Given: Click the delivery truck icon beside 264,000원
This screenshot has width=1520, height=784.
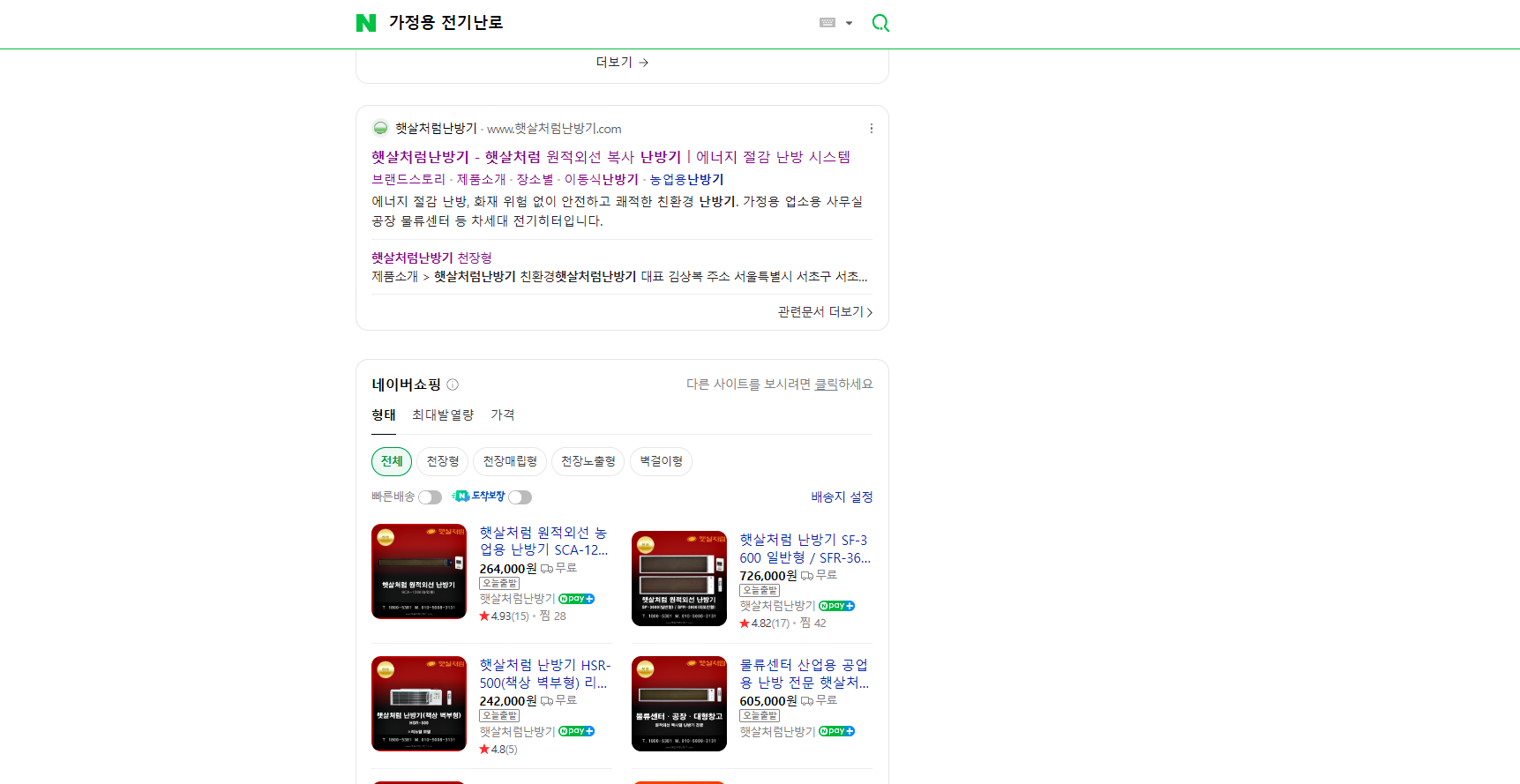Looking at the screenshot, I should [x=547, y=569].
